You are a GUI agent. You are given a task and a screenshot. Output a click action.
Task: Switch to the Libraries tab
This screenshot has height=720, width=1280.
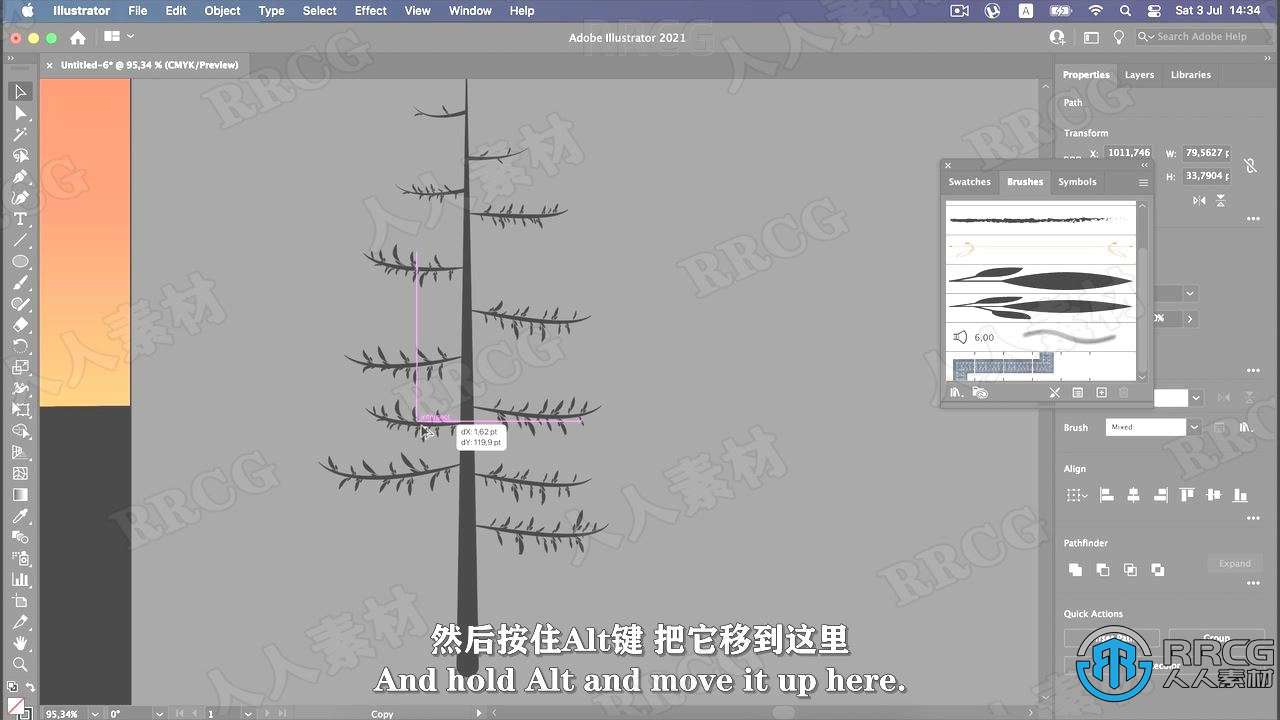point(1190,75)
